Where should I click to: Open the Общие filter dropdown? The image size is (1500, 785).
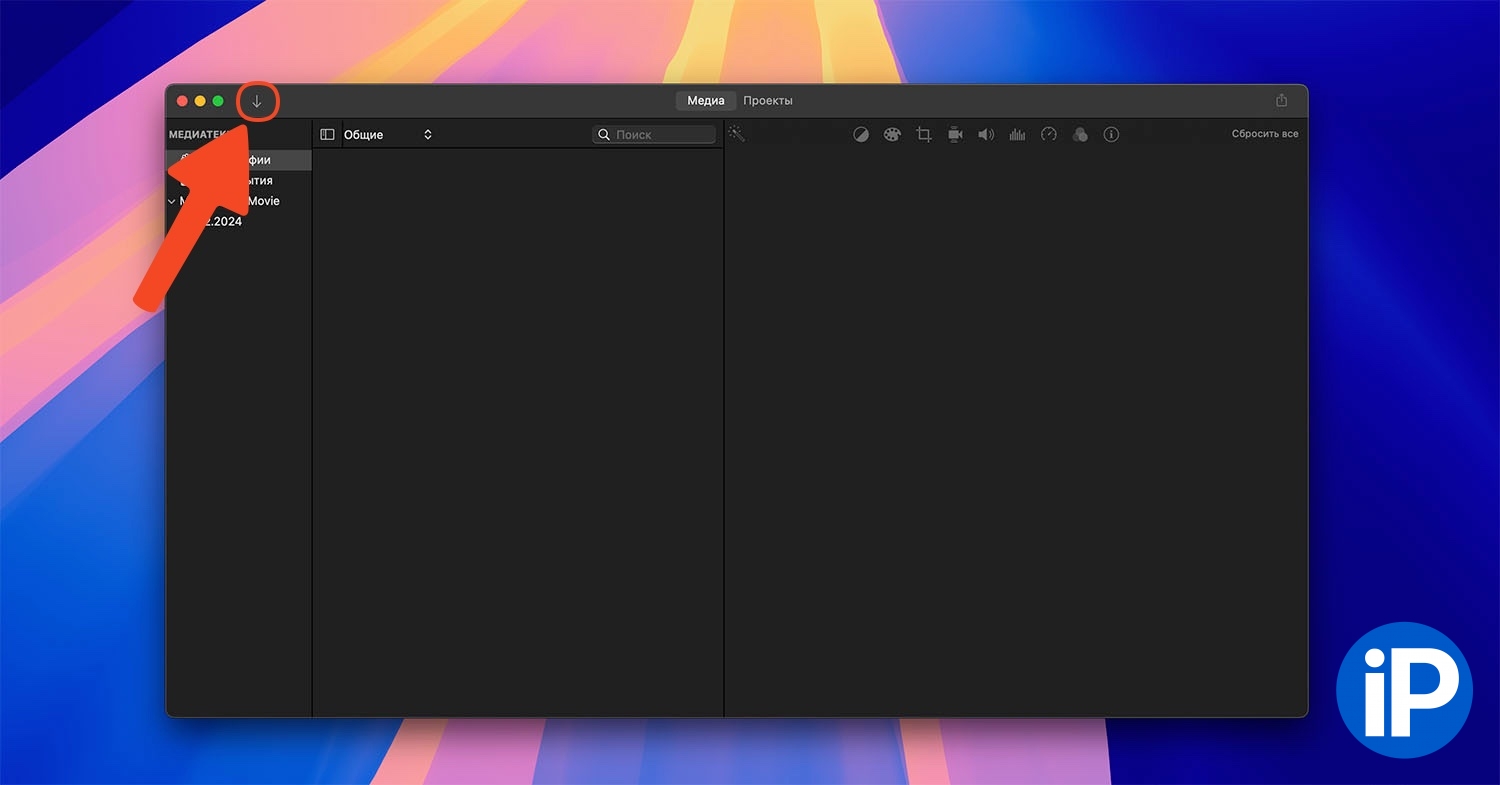[388, 134]
